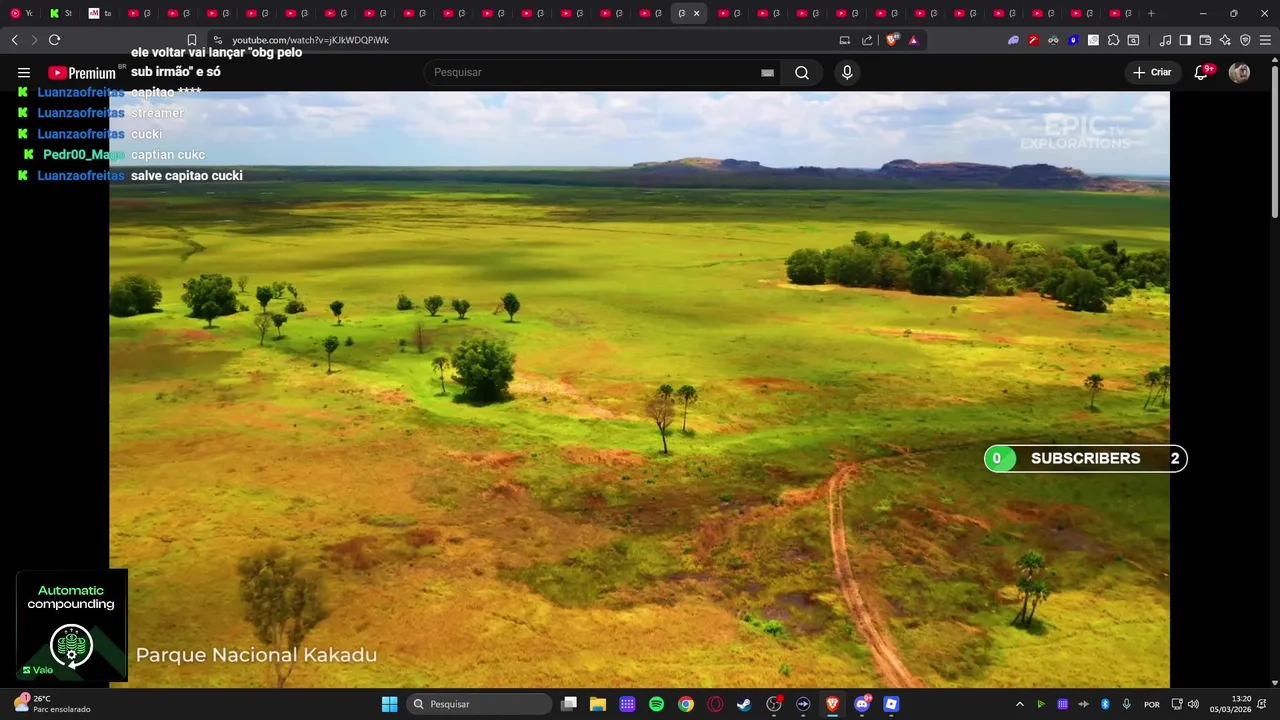1280x720 pixels.
Task: Click the video to pause playback
Action: click(639, 389)
